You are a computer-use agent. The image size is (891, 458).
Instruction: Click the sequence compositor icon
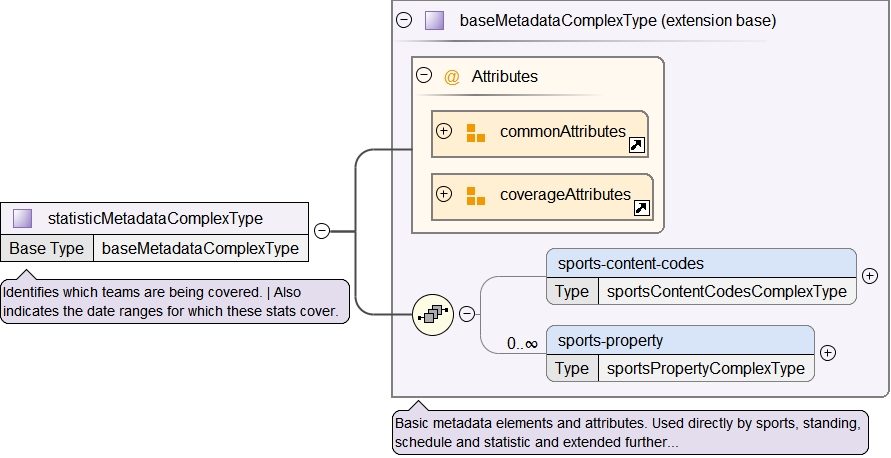tap(433, 314)
